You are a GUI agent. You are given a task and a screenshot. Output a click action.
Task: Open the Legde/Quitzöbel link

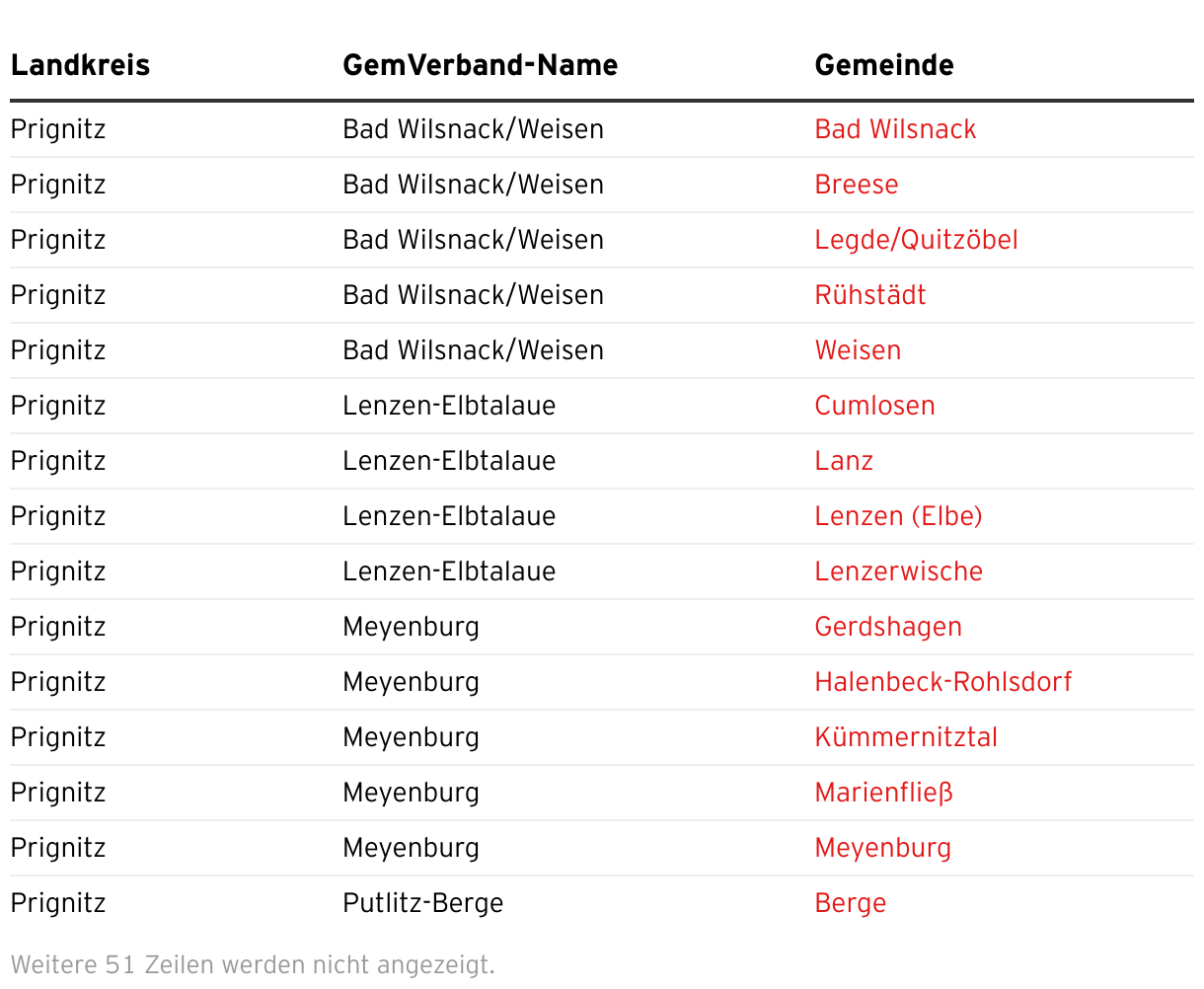point(916,240)
